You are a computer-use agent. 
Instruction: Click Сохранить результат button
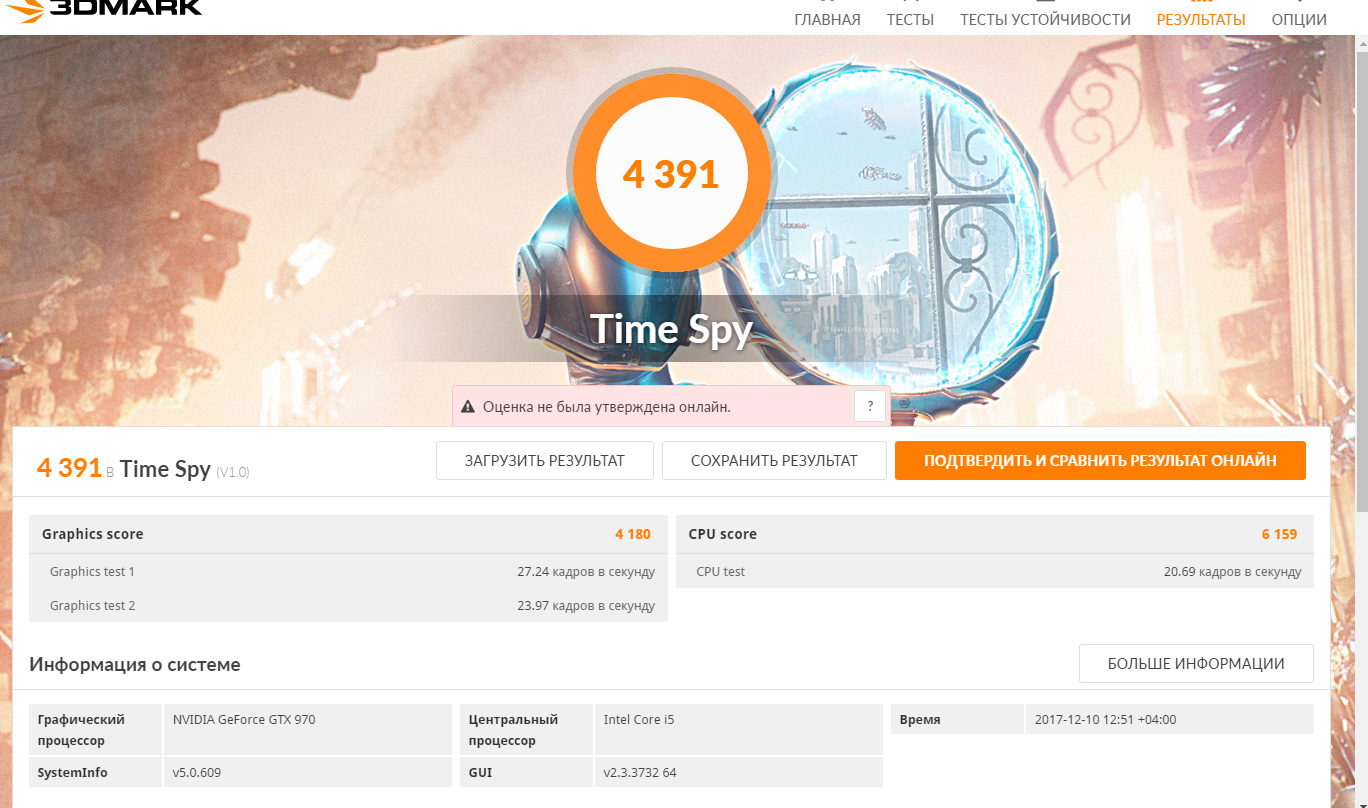click(x=774, y=461)
